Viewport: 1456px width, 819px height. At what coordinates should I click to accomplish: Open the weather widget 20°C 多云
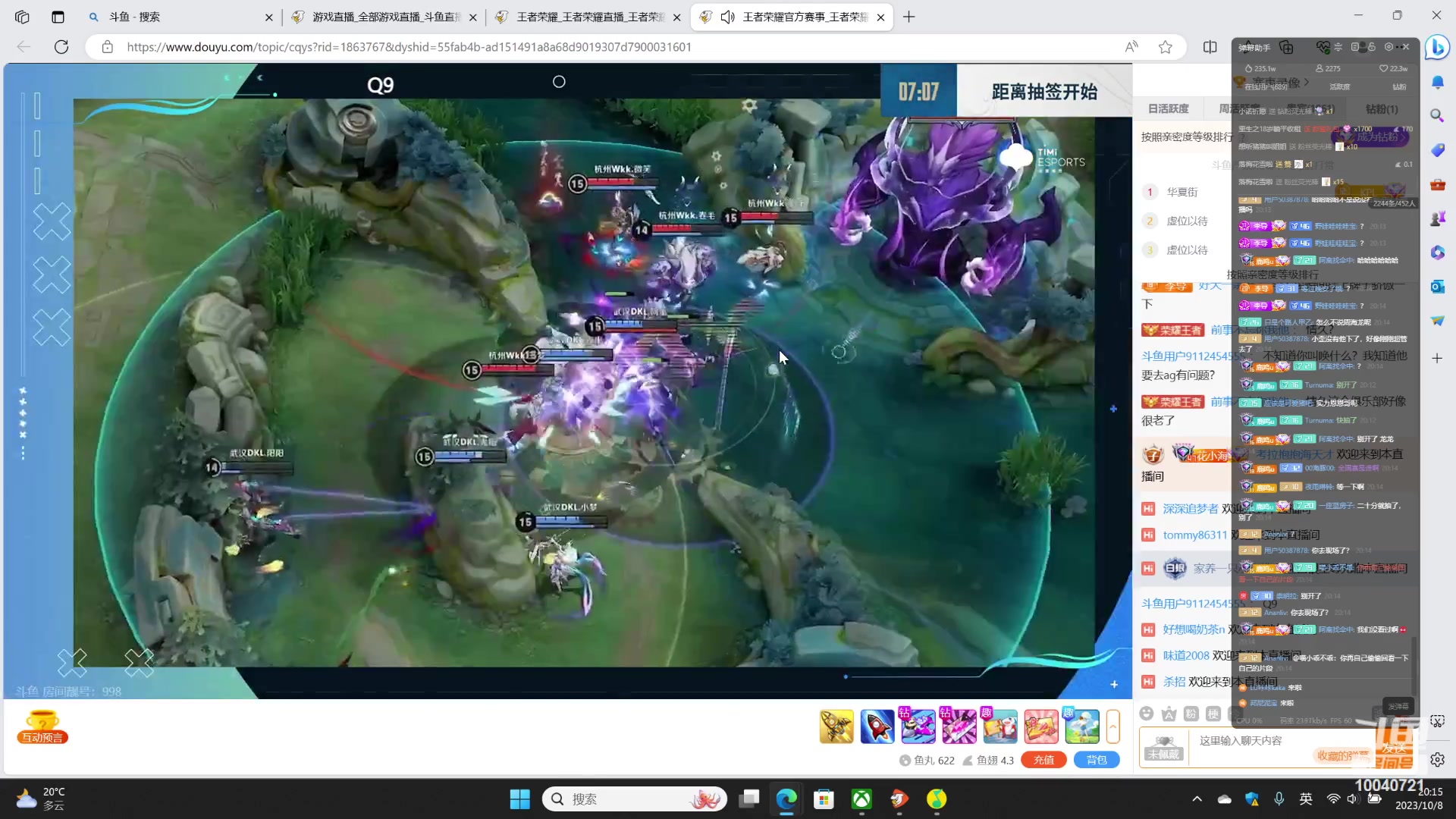42,799
